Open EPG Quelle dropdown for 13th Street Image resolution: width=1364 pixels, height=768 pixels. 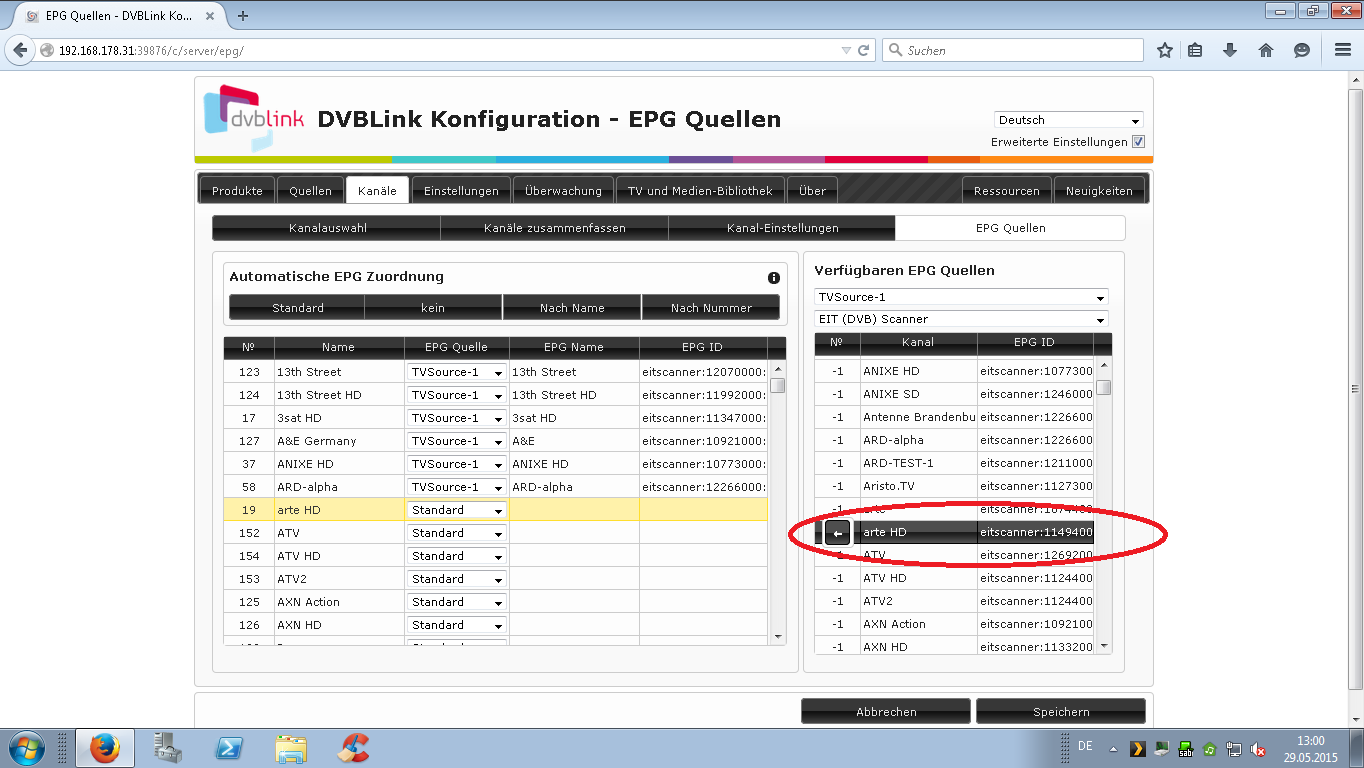[x=456, y=372]
